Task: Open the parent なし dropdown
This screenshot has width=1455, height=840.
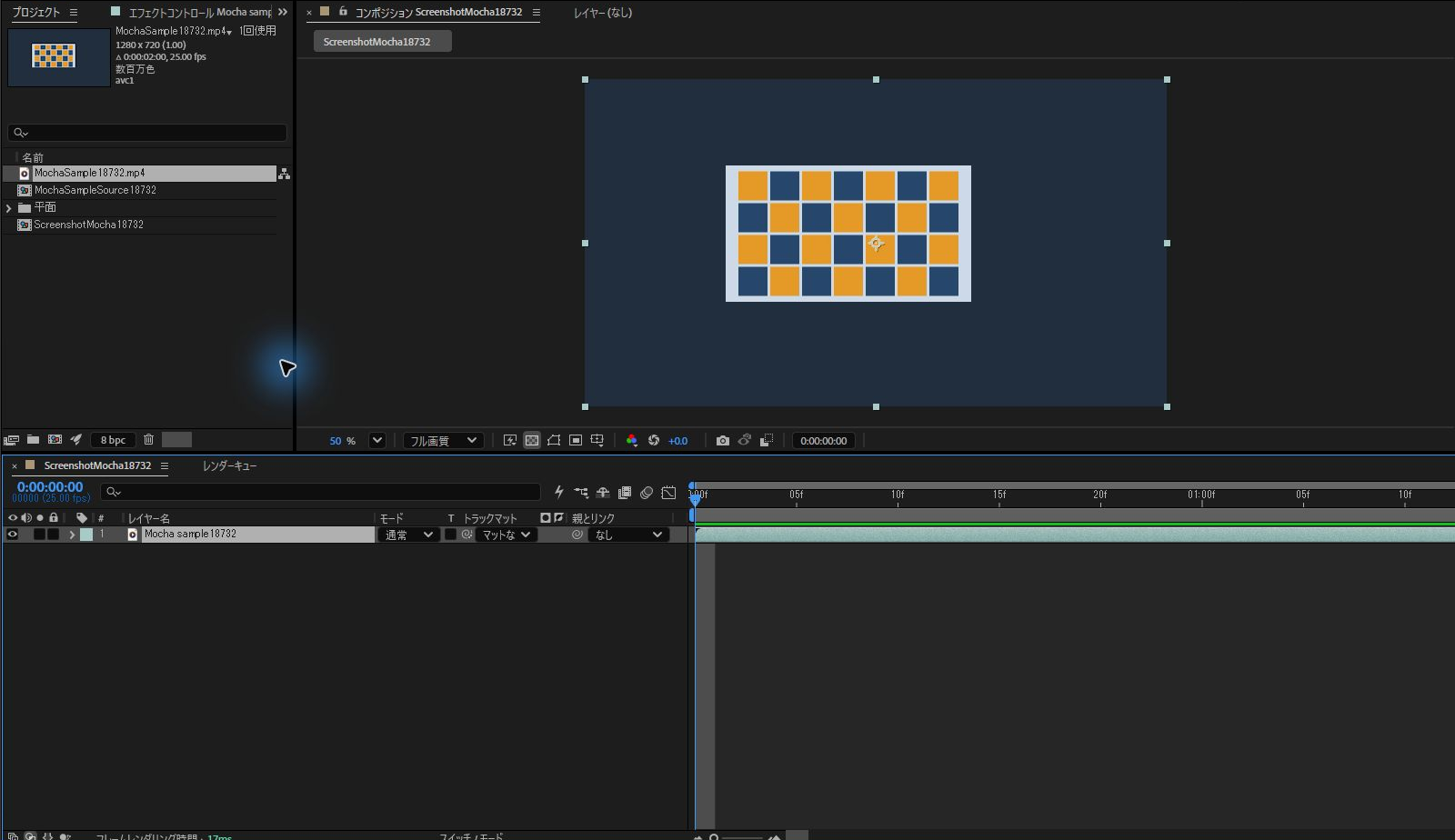Action: (628, 535)
